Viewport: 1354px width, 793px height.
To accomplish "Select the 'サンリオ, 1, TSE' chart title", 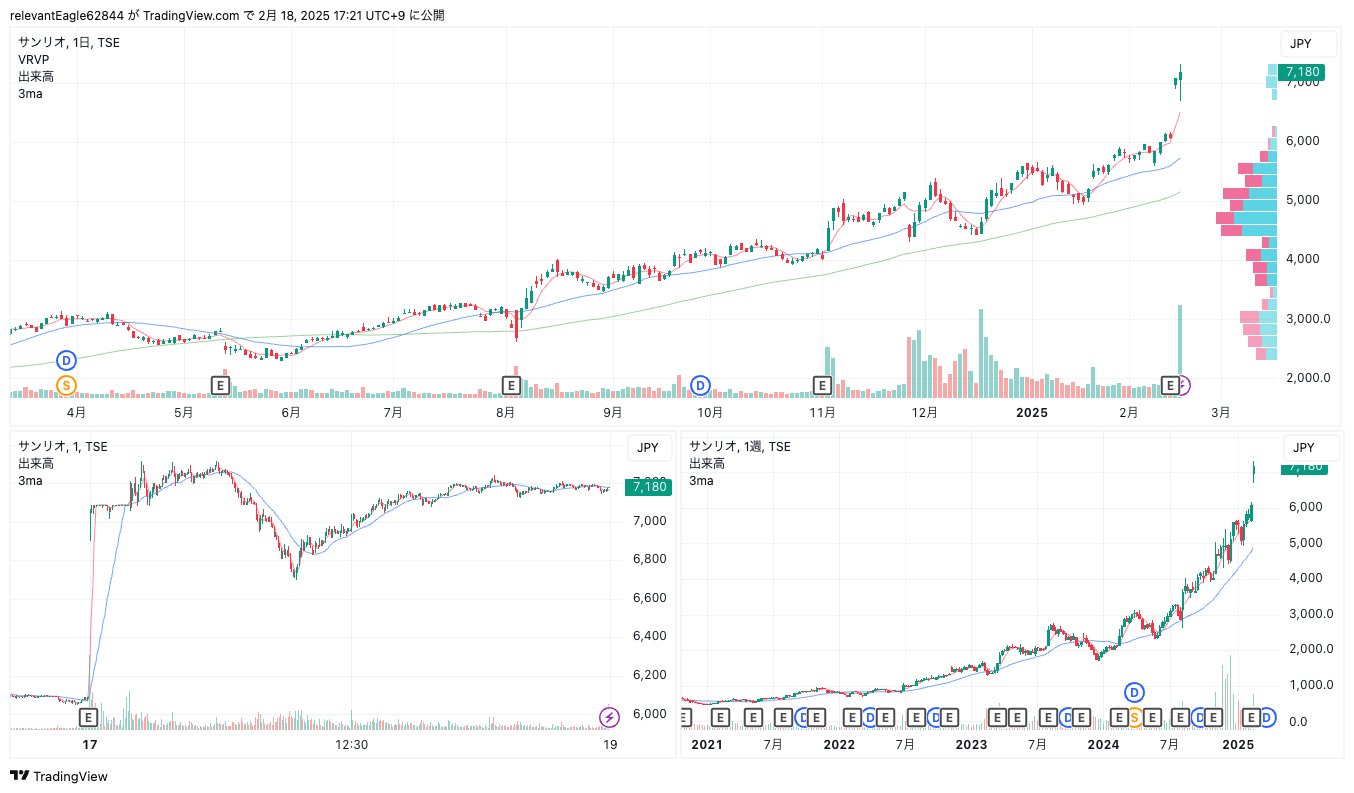I will click(63, 447).
